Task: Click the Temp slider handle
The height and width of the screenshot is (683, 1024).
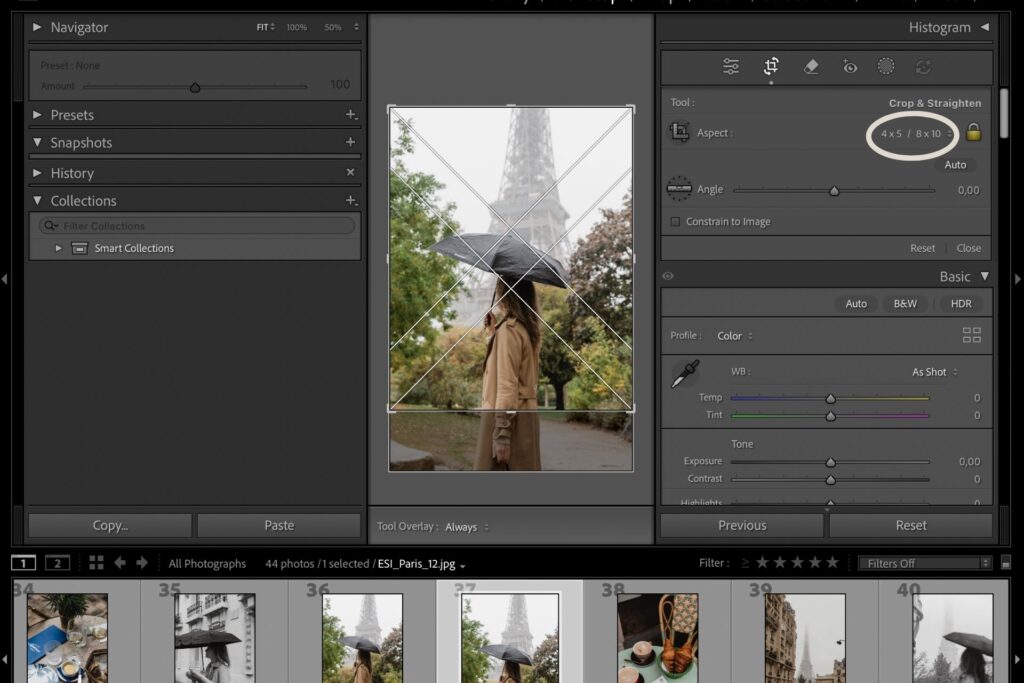Action: click(830, 398)
